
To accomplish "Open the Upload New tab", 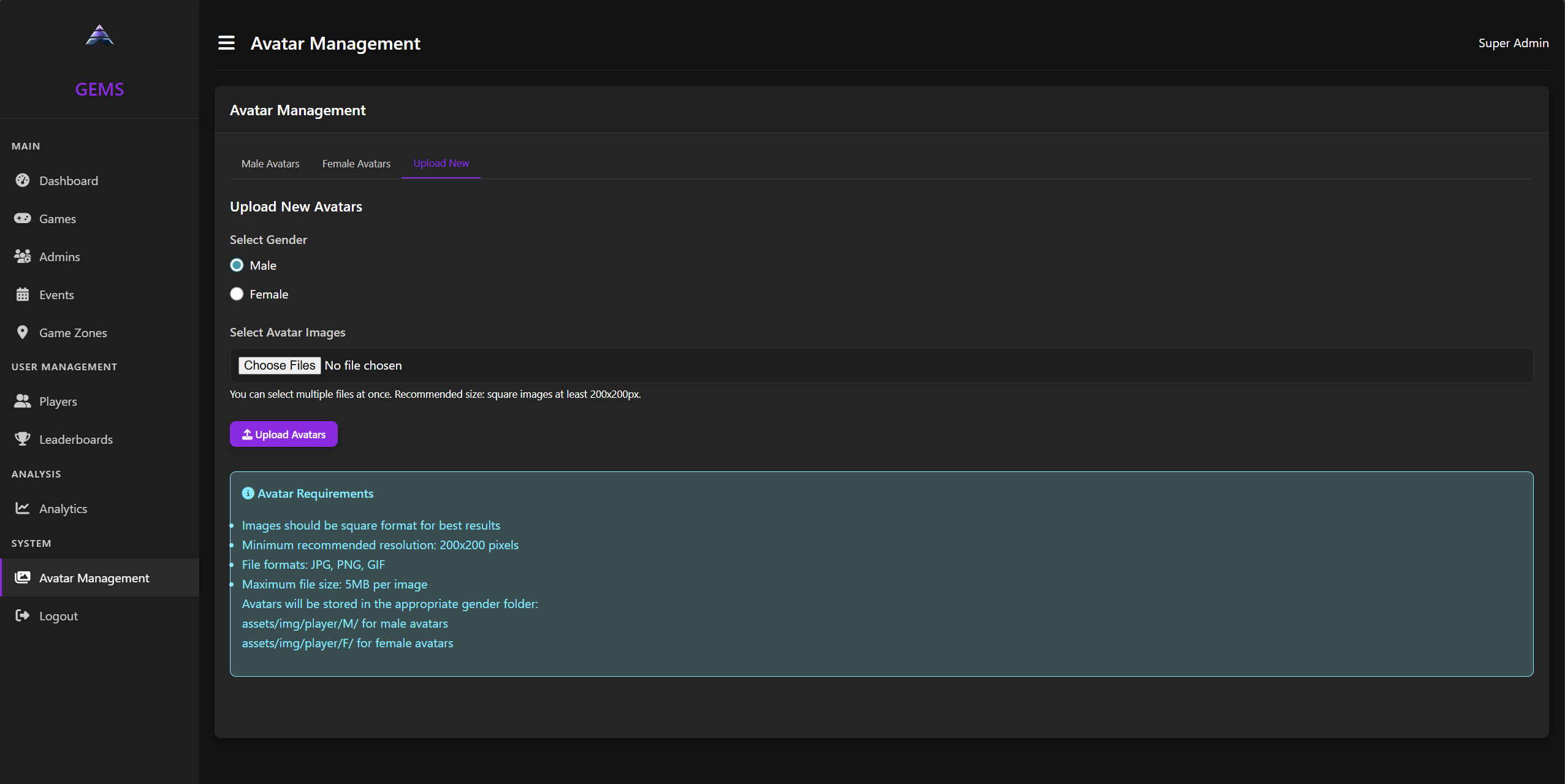I will (441, 163).
